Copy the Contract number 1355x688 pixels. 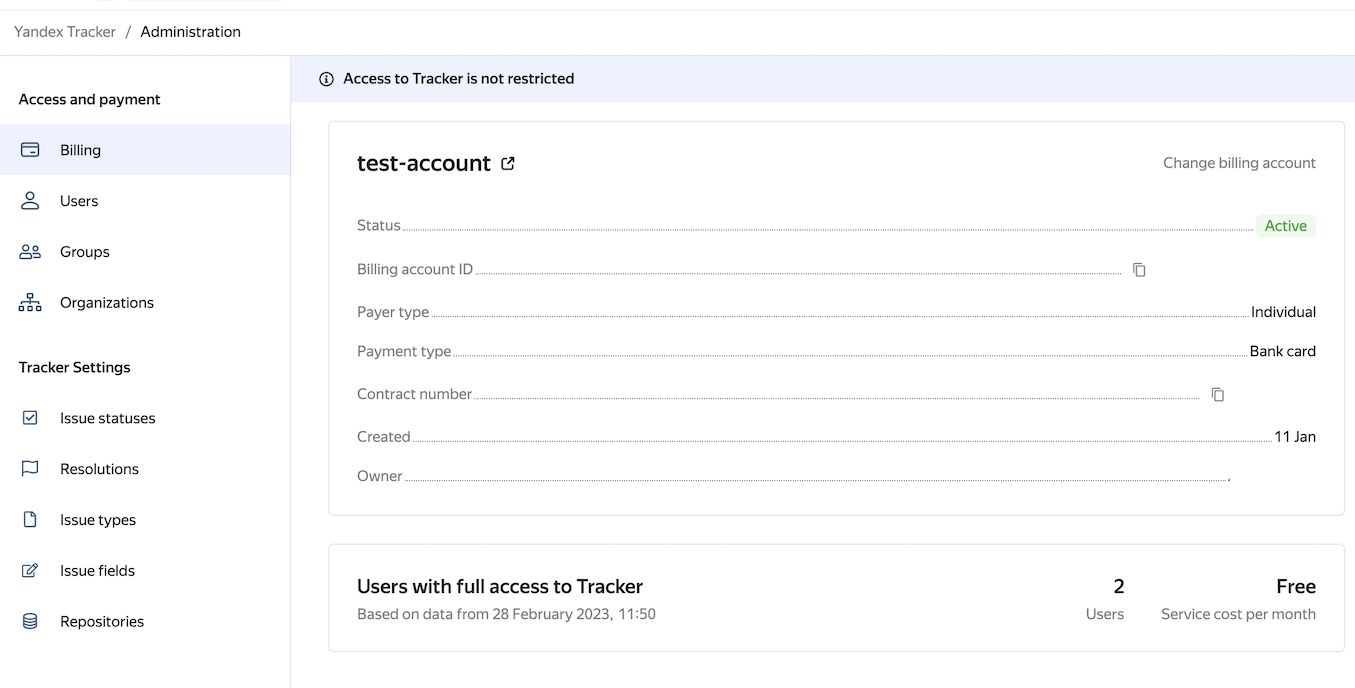tap(1217, 395)
